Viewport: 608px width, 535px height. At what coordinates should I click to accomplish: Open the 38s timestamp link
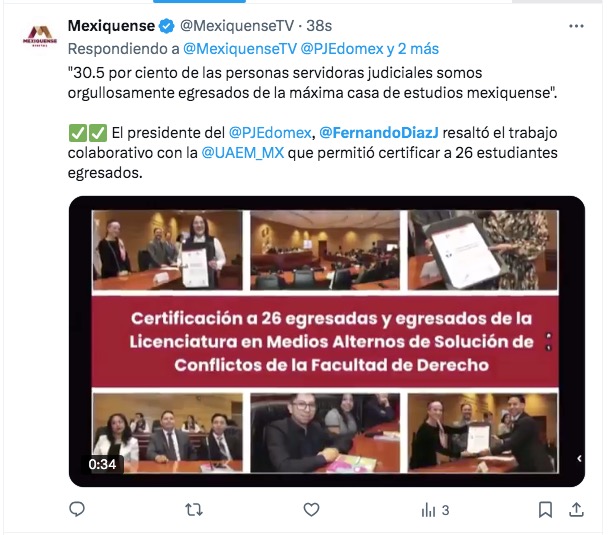[x=319, y=26]
